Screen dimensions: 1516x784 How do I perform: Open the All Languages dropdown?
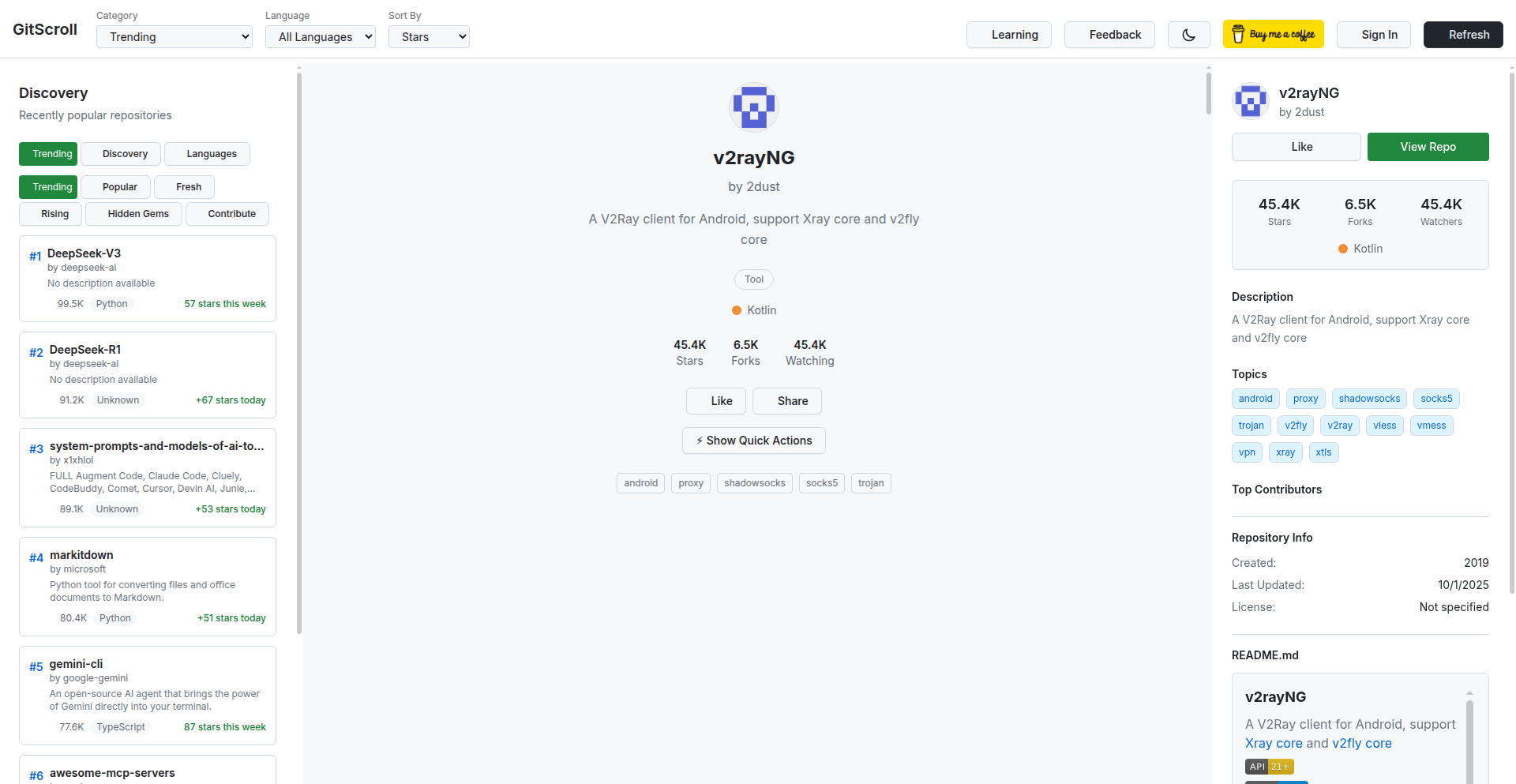tap(320, 37)
